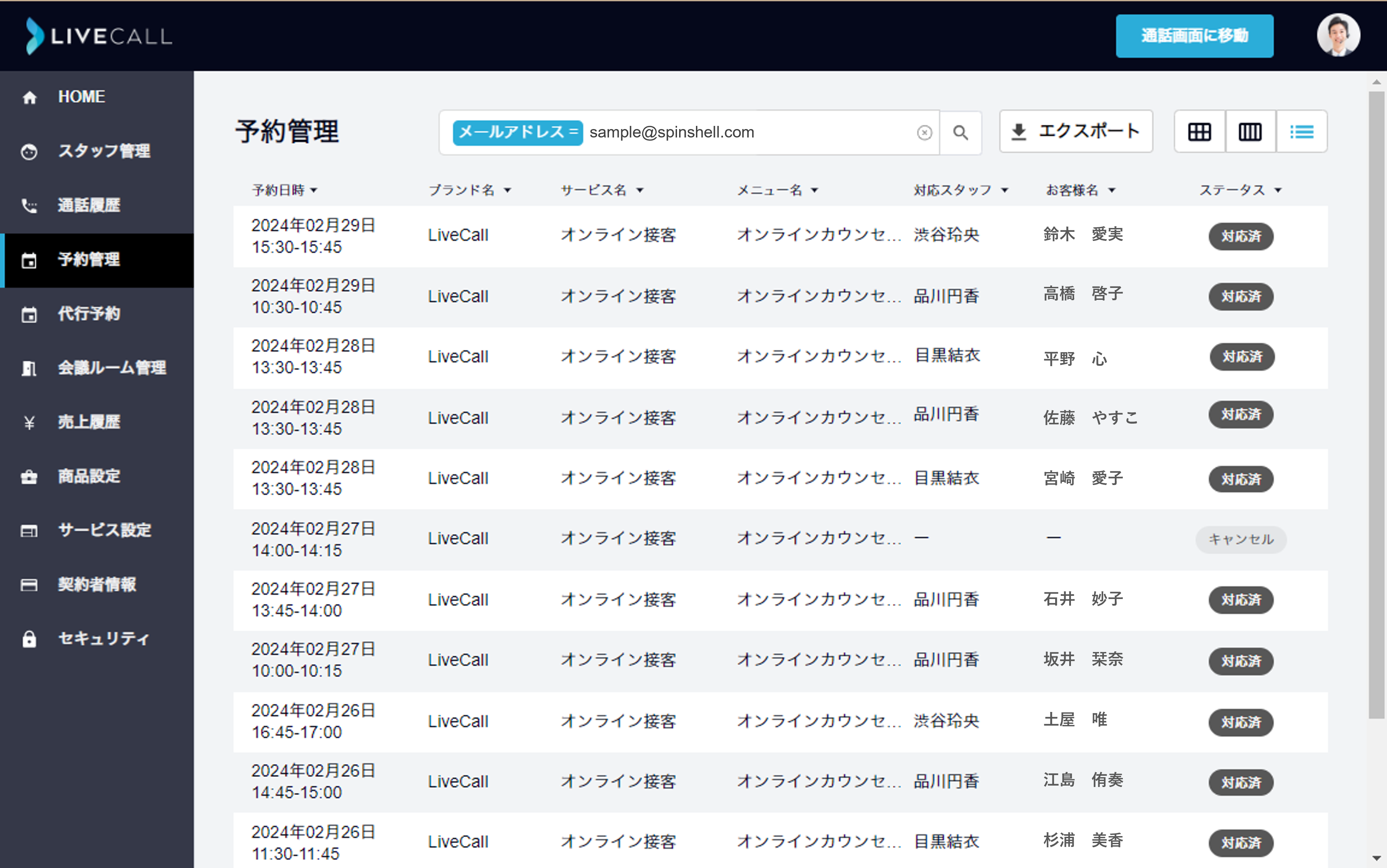The width and height of the screenshot is (1387, 868).
Task: Click the LiveCall logo
Action: click(98, 36)
